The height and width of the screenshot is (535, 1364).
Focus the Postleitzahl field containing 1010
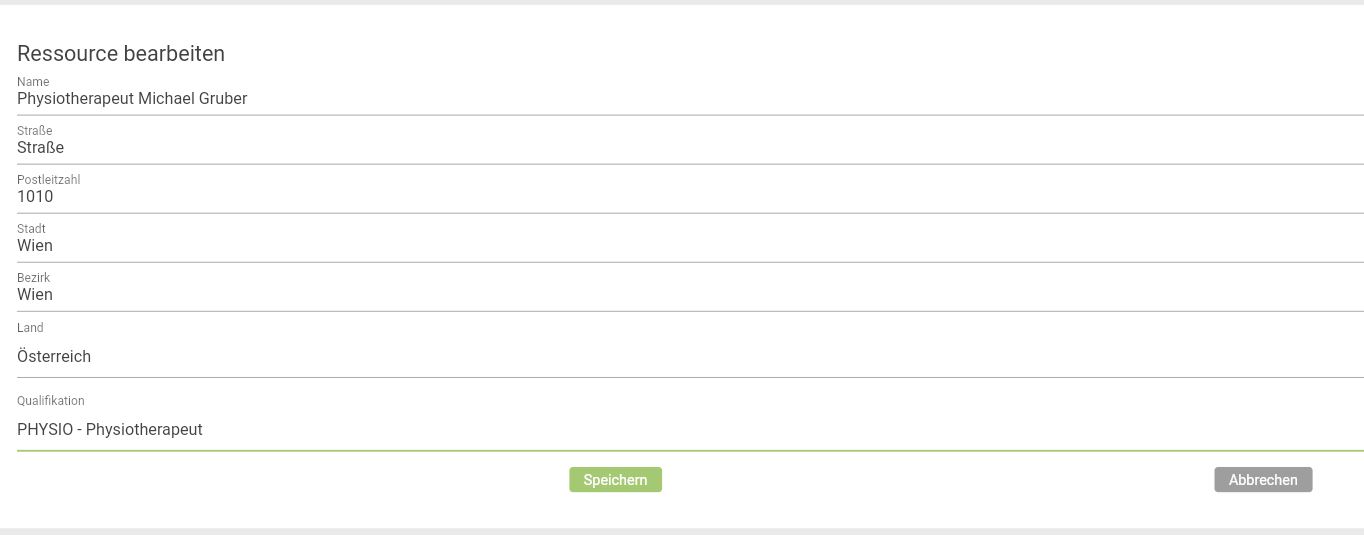[x=690, y=197]
